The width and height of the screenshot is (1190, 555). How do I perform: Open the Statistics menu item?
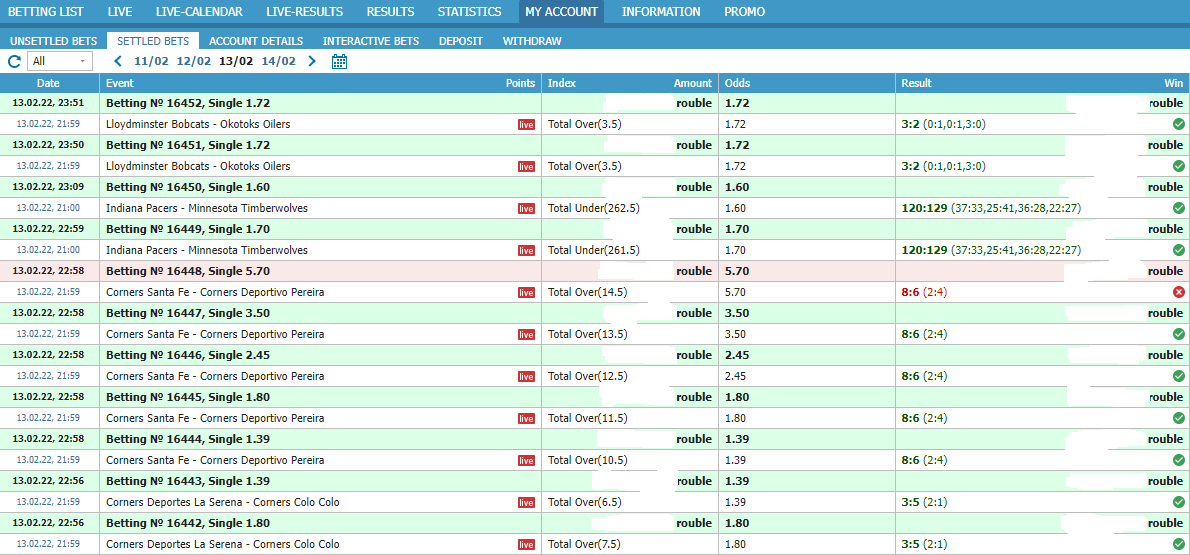click(469, 12)
